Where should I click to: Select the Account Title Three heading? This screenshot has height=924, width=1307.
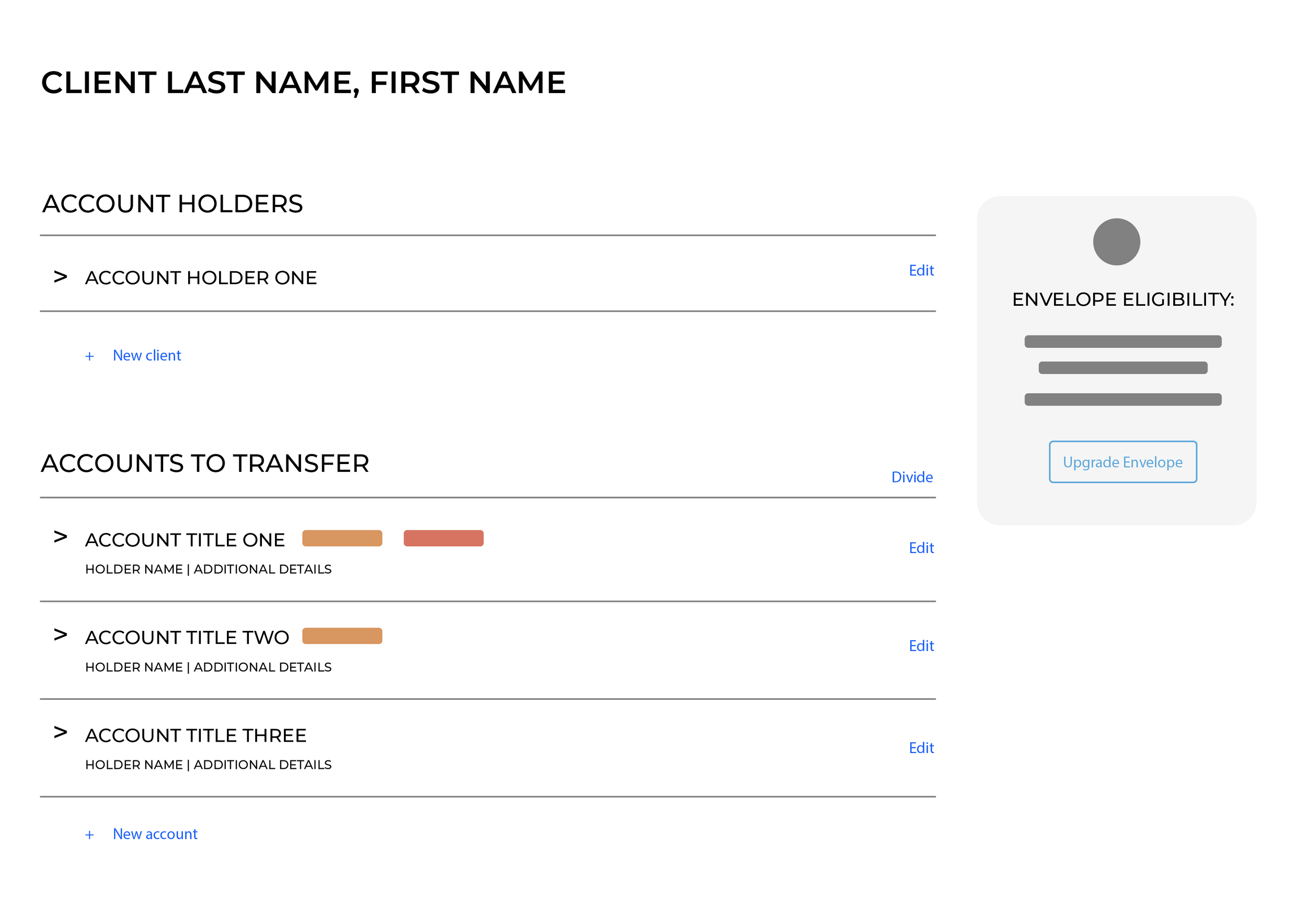196,736
